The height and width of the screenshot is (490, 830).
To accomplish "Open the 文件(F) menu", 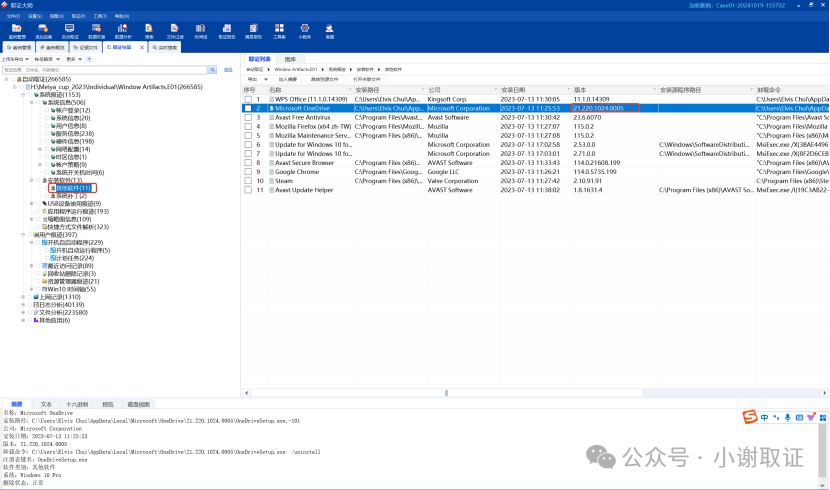I will [x=13, y=16].
